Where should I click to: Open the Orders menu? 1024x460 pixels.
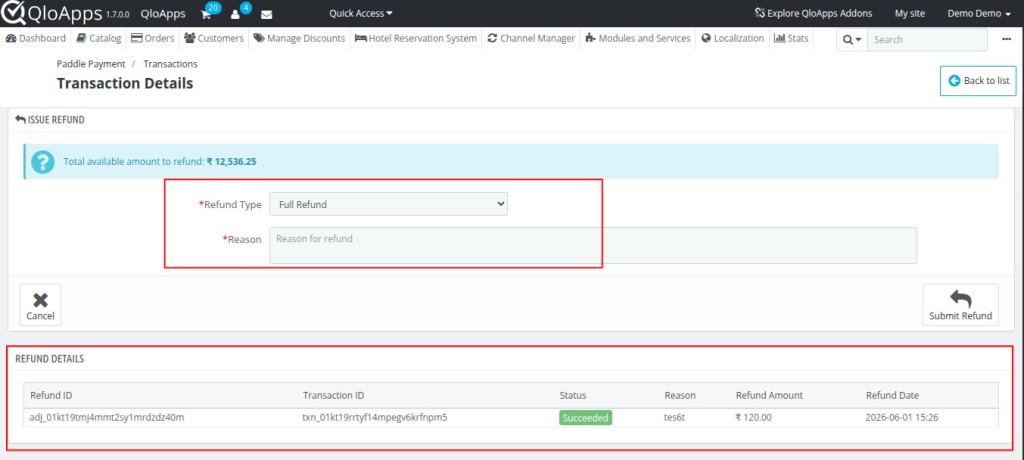tap(153, 39)
